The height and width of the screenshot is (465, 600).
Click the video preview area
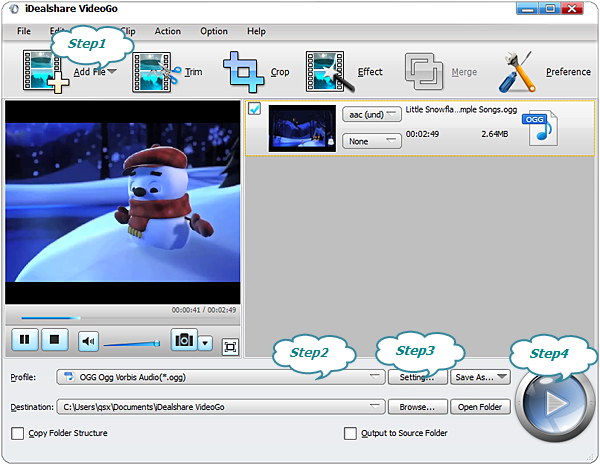coord(123,202)
